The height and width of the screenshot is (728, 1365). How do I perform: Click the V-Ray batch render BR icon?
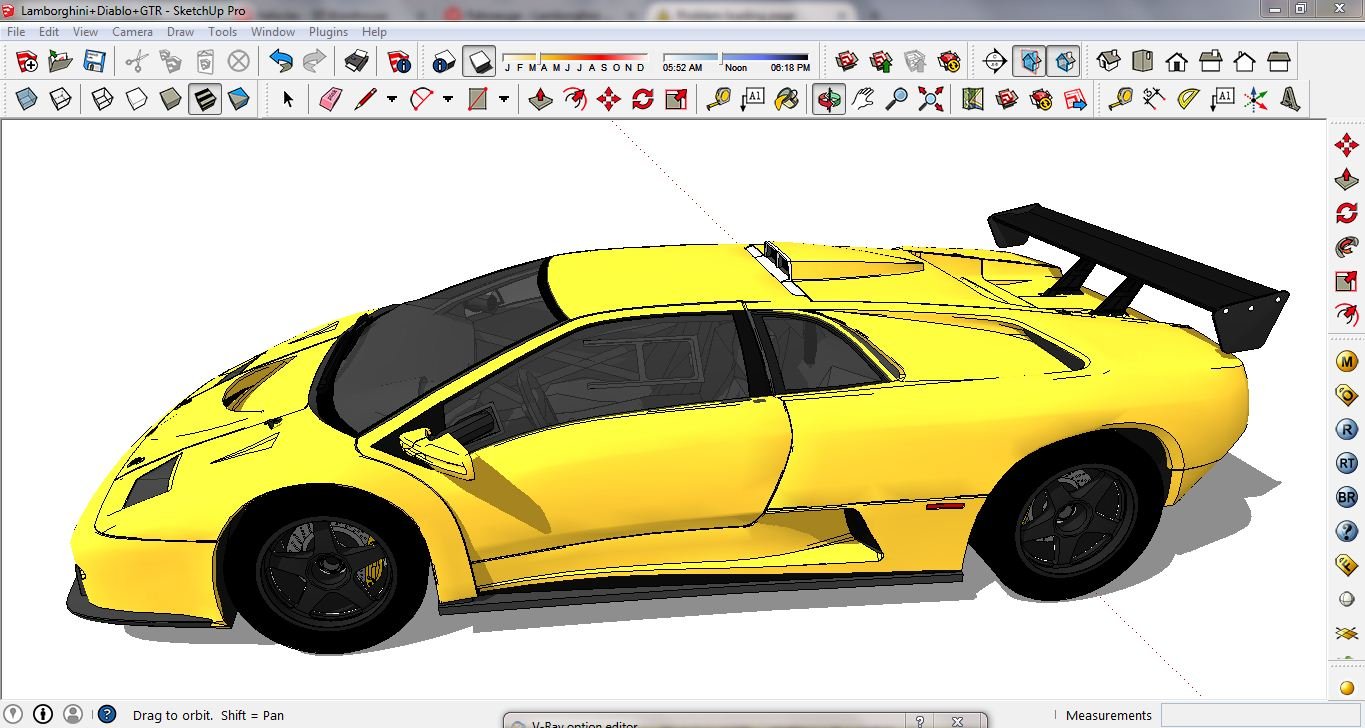[x=1347, y=497]
